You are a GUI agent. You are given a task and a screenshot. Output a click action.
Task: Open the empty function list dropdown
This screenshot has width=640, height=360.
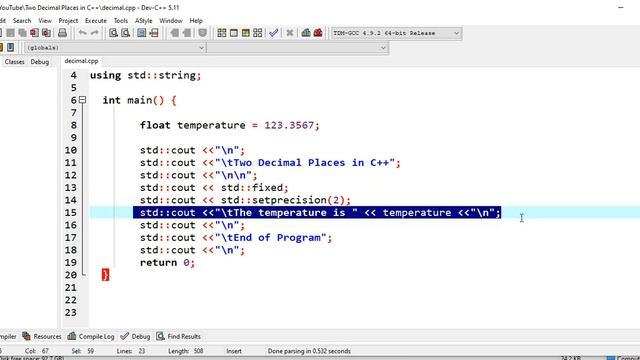pyautogui.click(x=298, y=48)
